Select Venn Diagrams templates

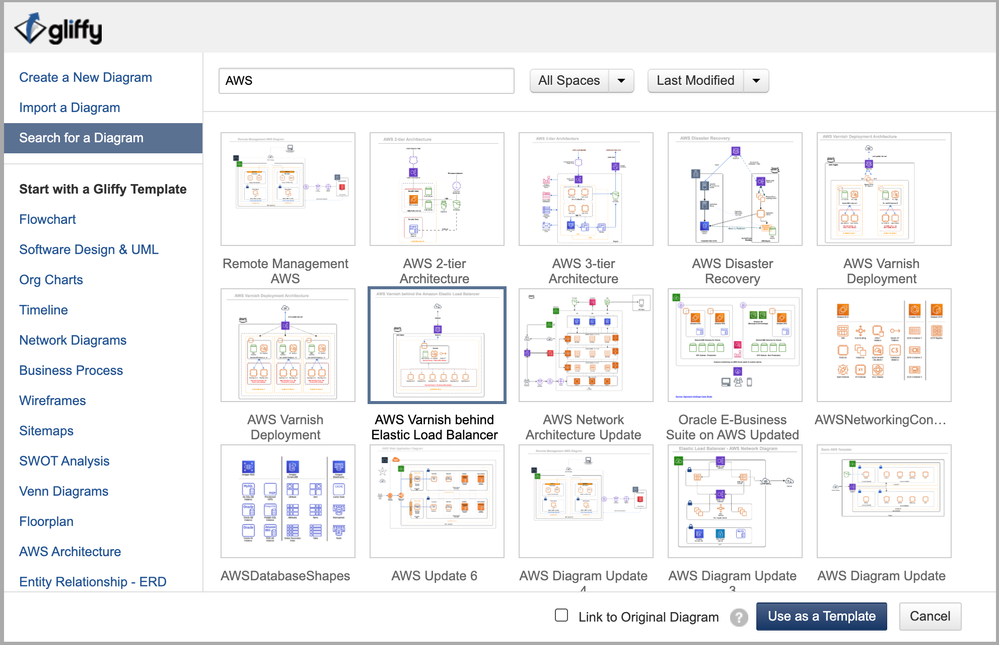64,491
